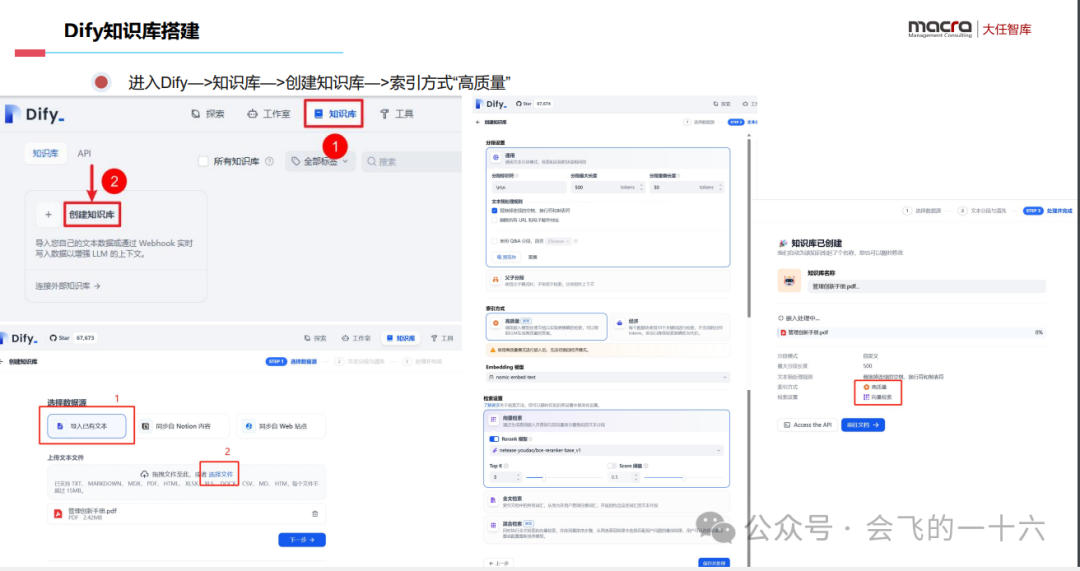Click 知识库 book icon on select data source page
Image resolution: width=1080 pixels, height=571 pixels.
tap(390, 338)
